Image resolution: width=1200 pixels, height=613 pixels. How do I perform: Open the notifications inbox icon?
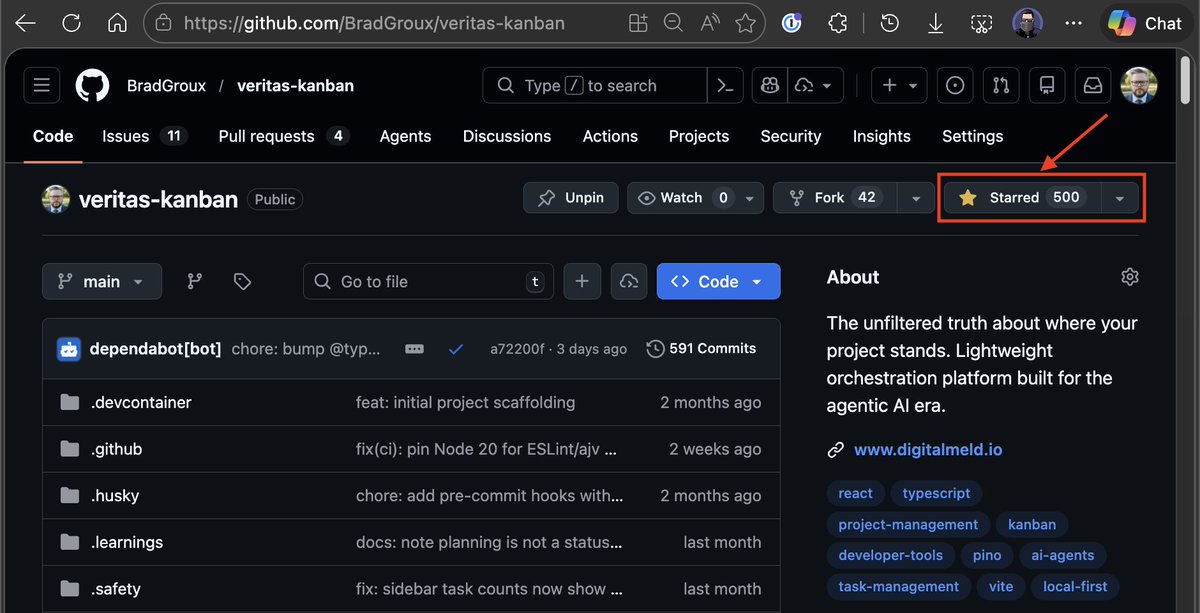[x=1093, y=86]
